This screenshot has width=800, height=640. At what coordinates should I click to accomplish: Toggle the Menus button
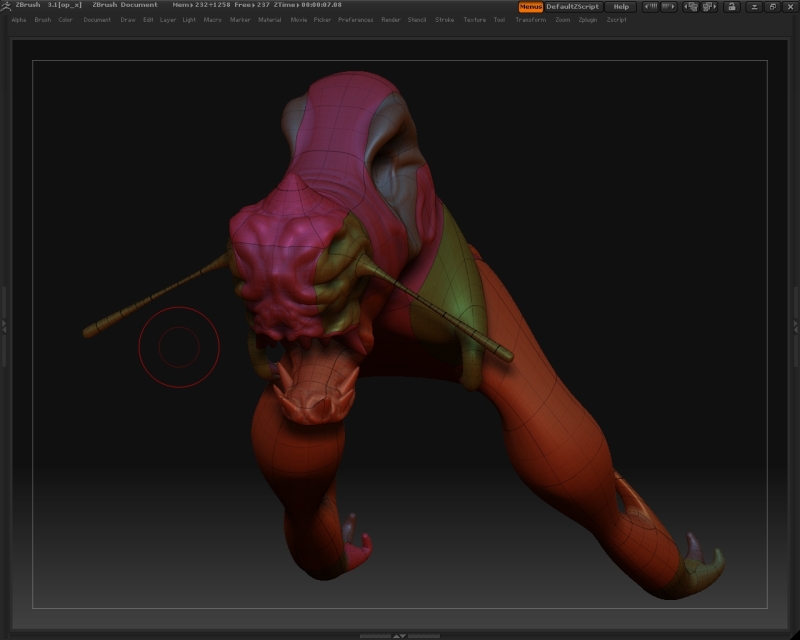pos(531,7)
